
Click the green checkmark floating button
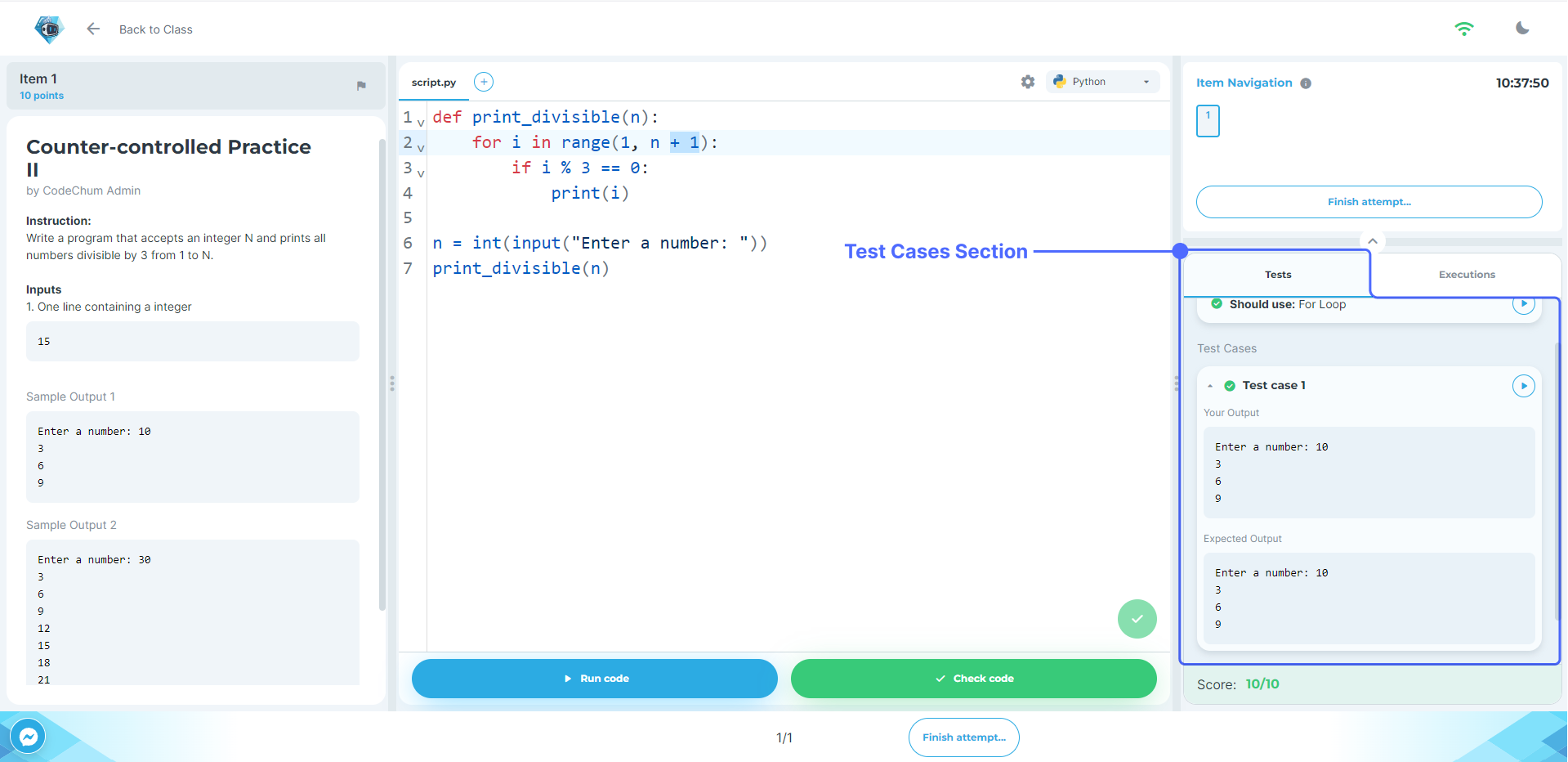coord(1137,619)
